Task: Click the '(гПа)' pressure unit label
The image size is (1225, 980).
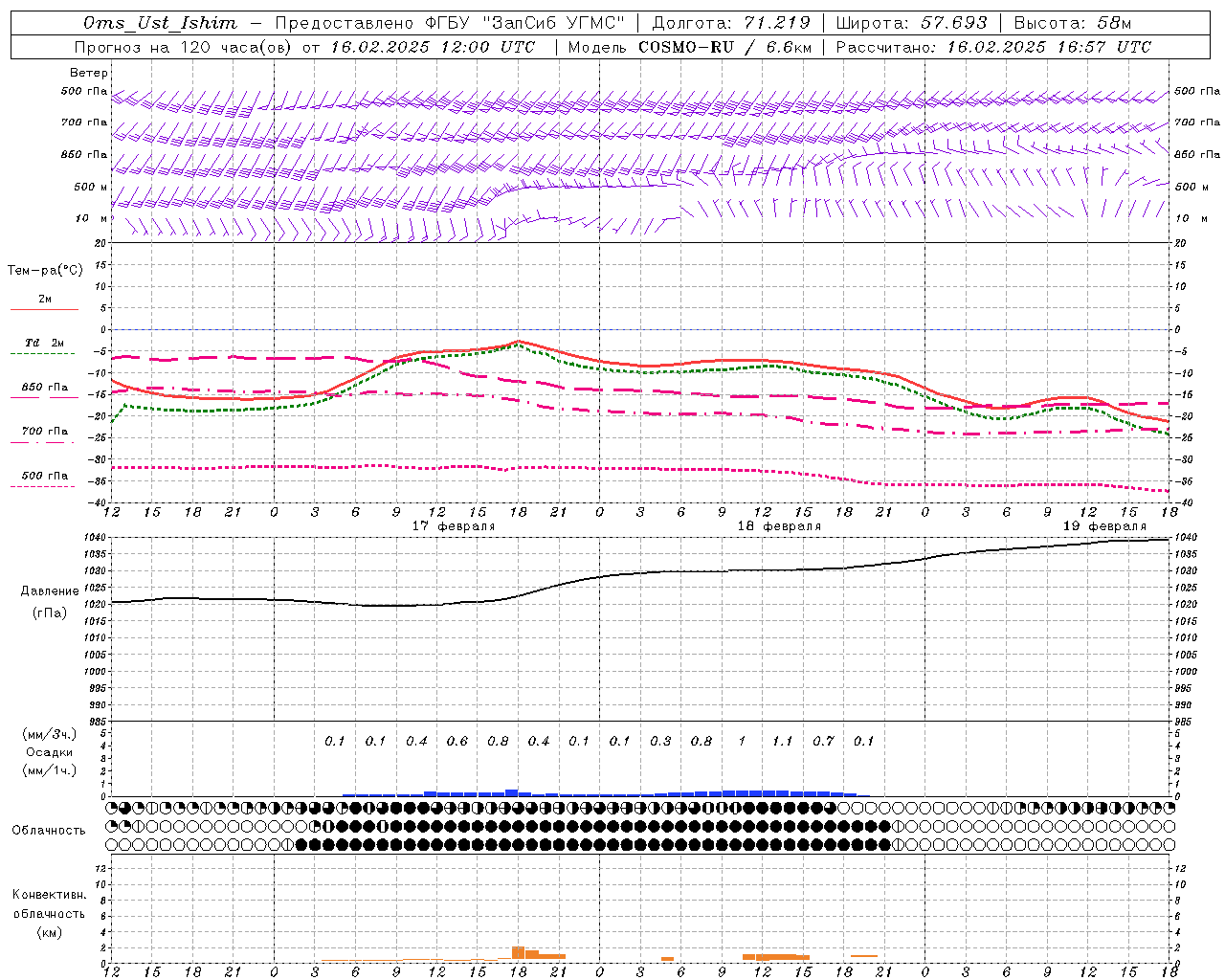Action: (x=49, y=612)
